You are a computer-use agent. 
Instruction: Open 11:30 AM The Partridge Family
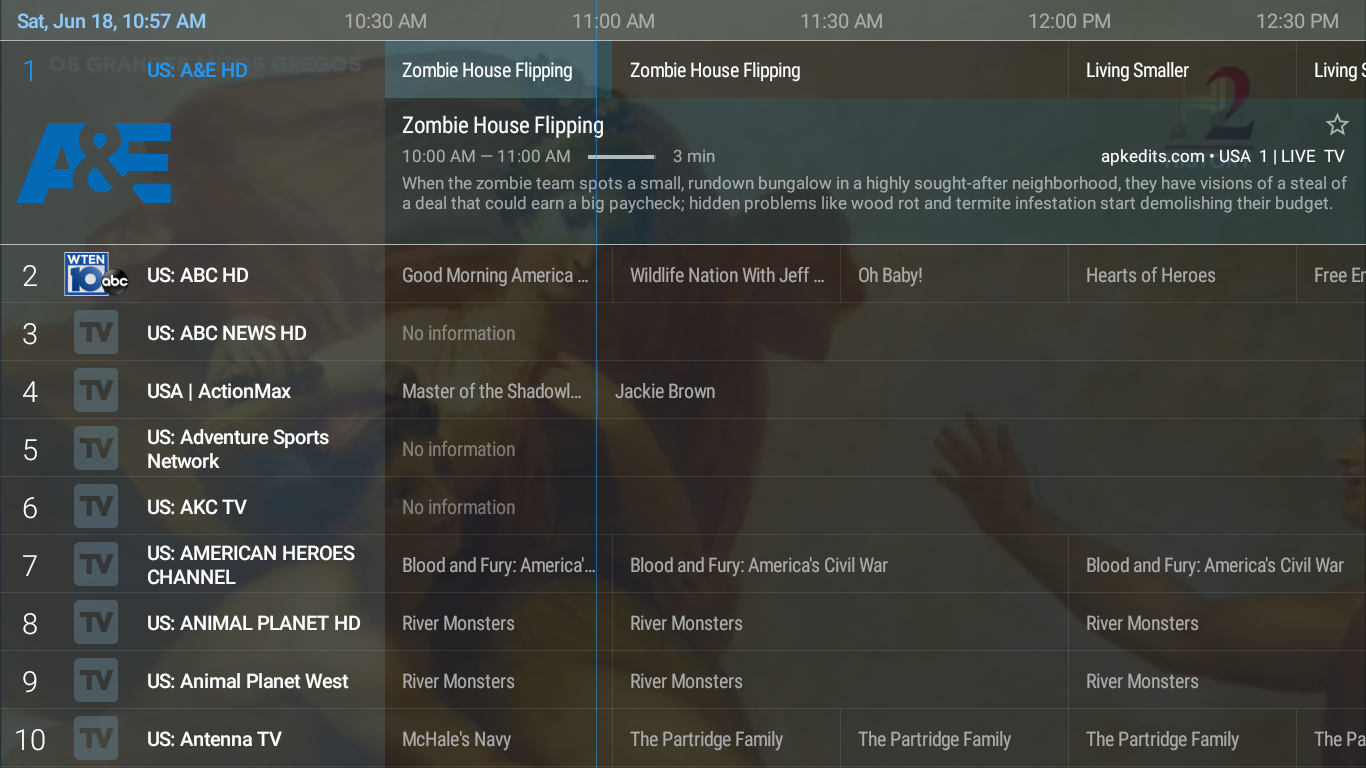(x=955, y=739)
